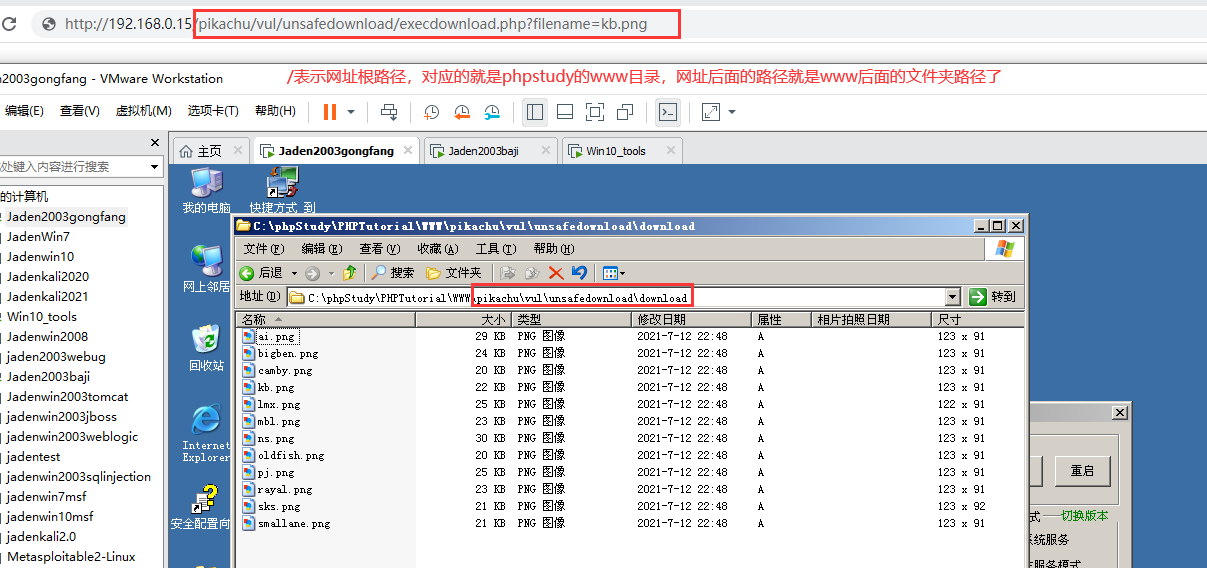Open the Explorer address bar dropdown

[x=952, y=297]
